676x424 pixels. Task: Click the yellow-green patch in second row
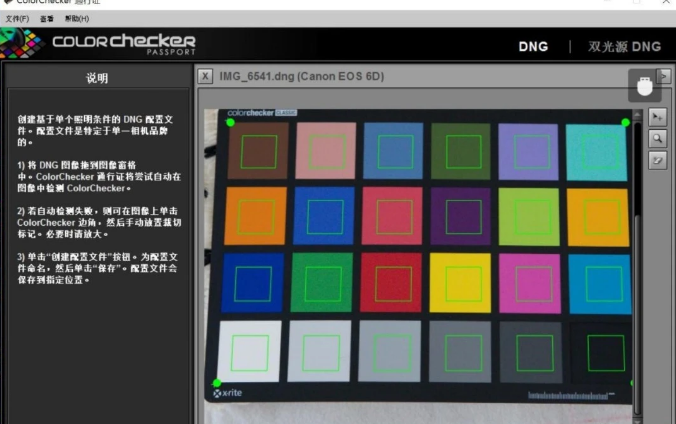529,217
